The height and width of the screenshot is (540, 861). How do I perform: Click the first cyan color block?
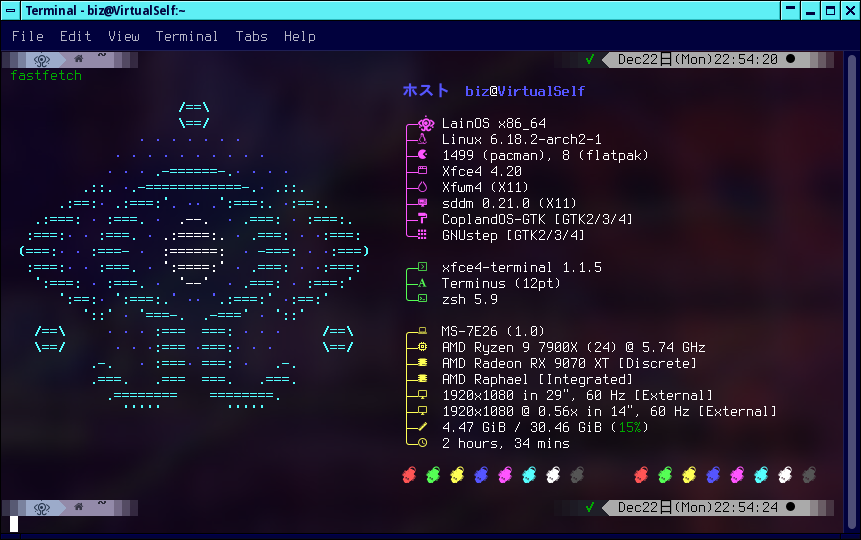click(529, 475)
